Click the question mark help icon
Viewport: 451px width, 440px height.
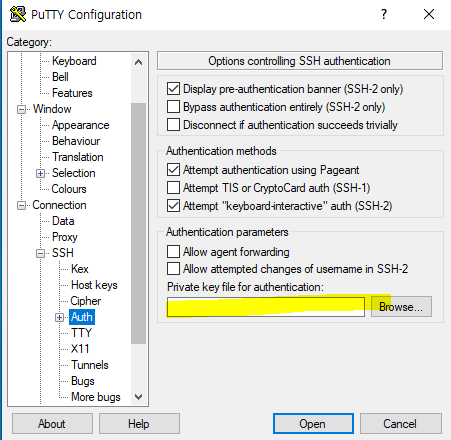(x=384, y=14)
